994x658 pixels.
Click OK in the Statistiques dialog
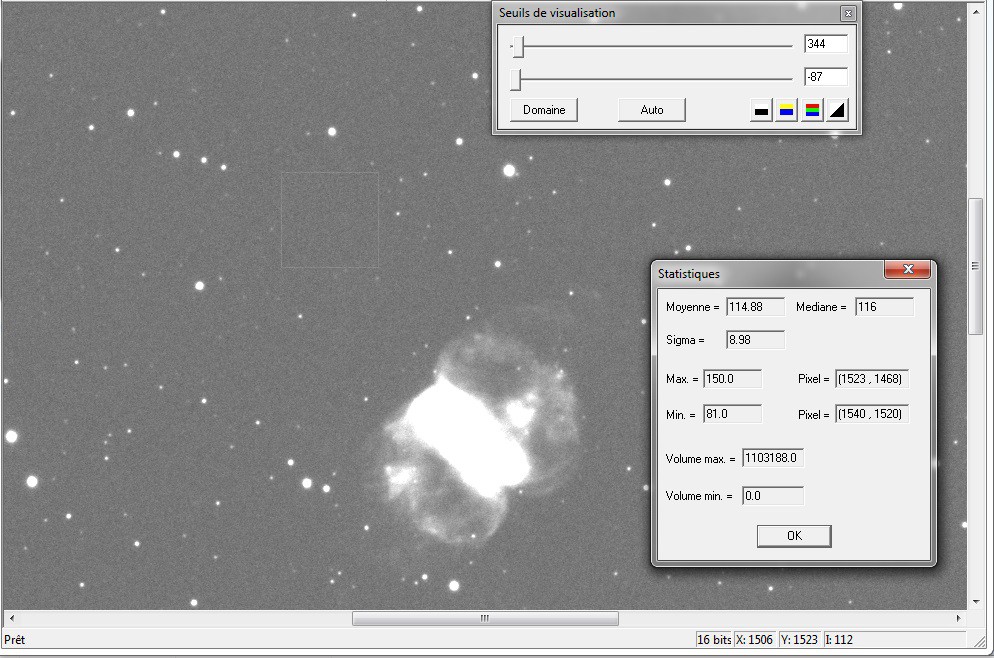coord(793,535)
